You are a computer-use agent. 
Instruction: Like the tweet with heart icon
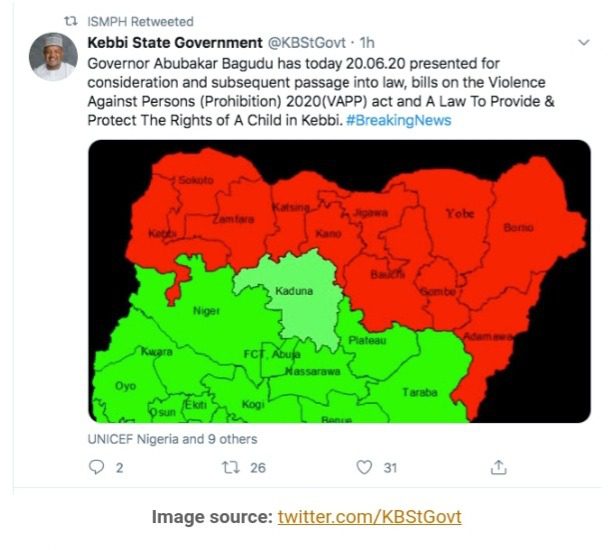point(365,467)
